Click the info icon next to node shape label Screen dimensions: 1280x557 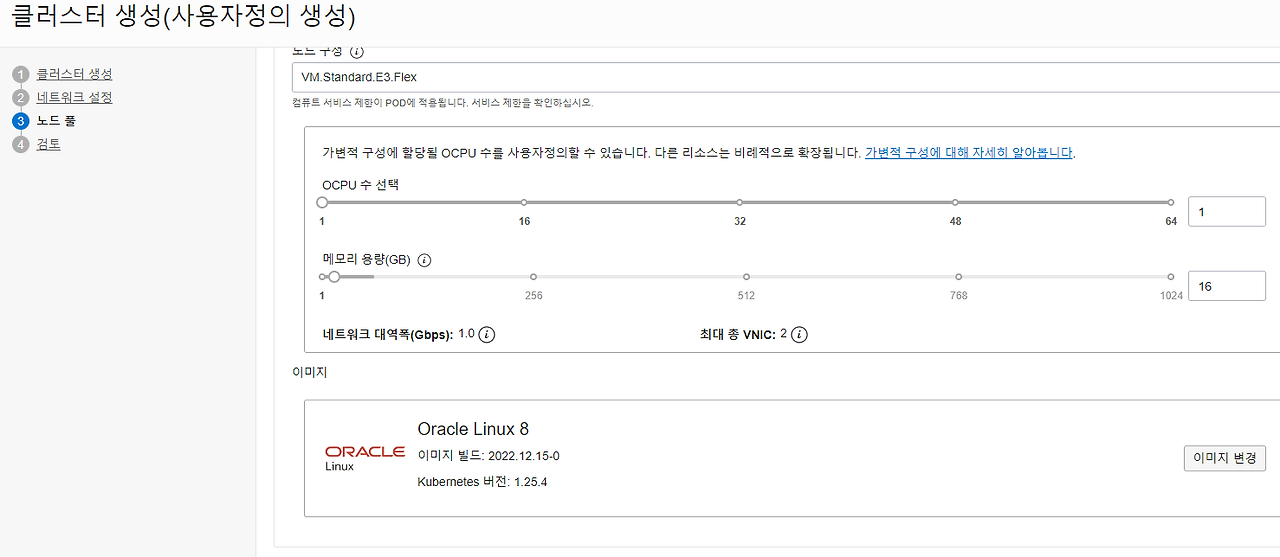point(357,52)
